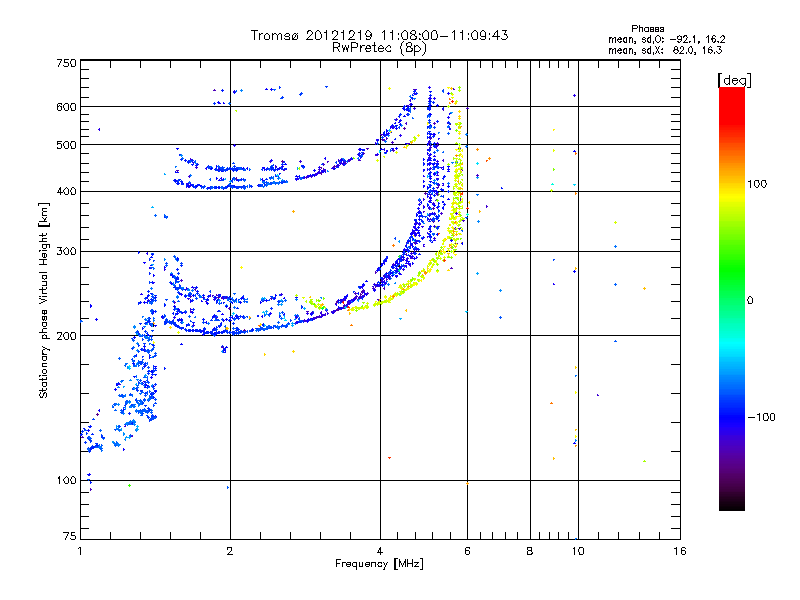Click the y-axis tick label '750'
This screenshot has height=600, width=800.
pos(66,63)
